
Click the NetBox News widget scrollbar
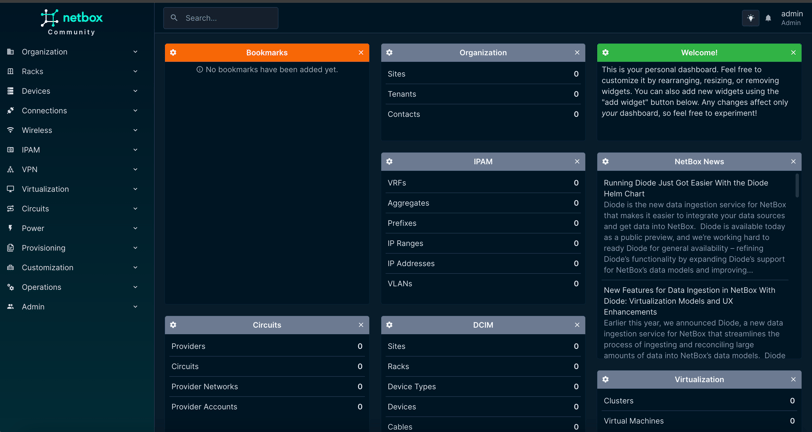[x=796, y=185]
